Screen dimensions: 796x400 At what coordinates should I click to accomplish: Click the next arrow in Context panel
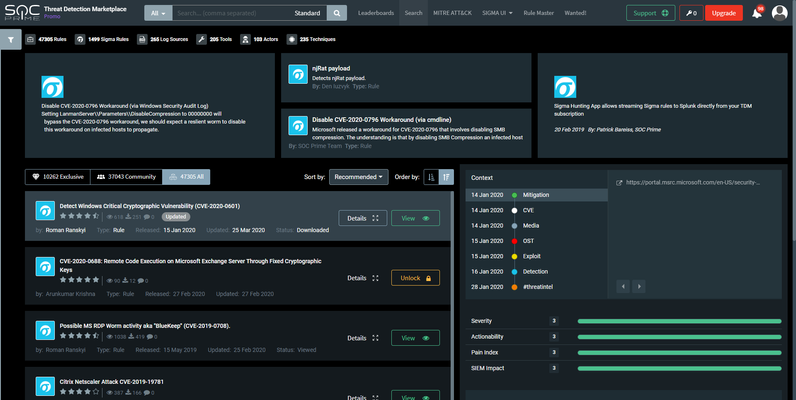click(639, 286)
